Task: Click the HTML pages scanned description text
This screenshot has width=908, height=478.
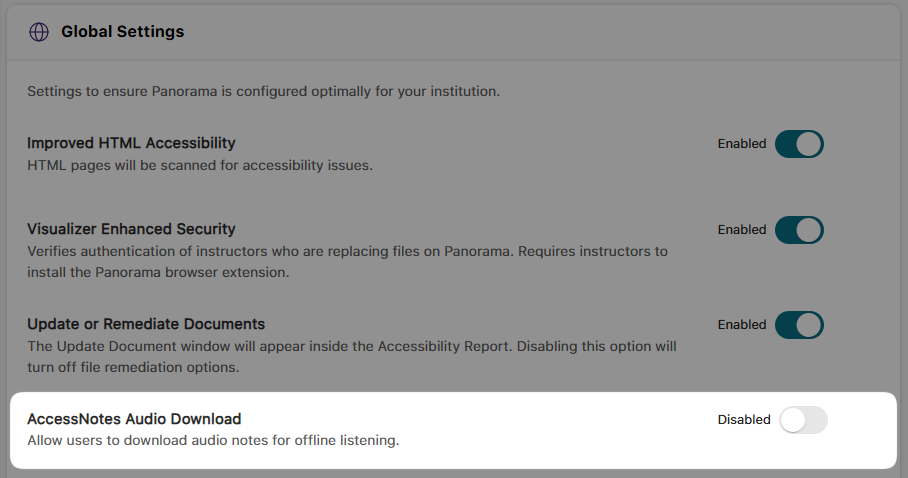Action: [200, 165]
